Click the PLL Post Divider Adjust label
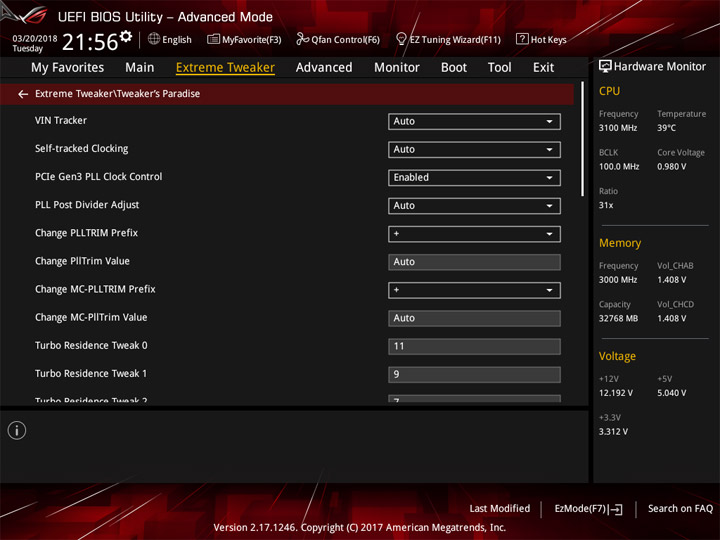 (87, 205)
